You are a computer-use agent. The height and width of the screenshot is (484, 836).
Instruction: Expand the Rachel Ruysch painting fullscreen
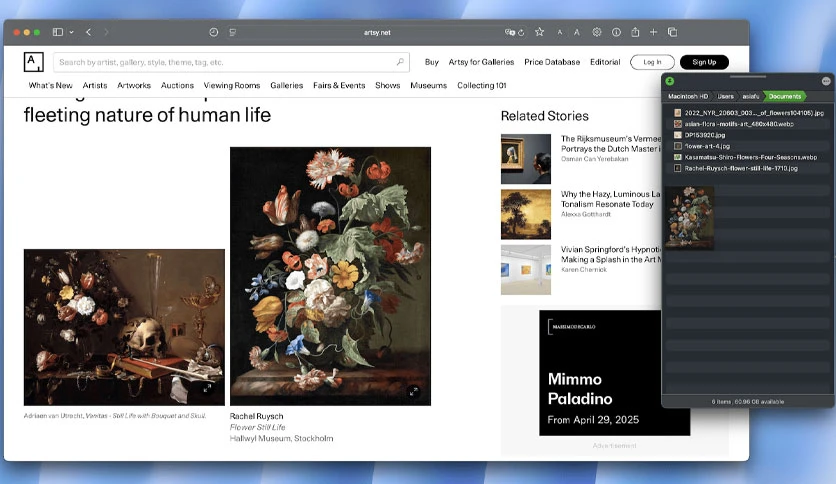(x=413, y=392)
